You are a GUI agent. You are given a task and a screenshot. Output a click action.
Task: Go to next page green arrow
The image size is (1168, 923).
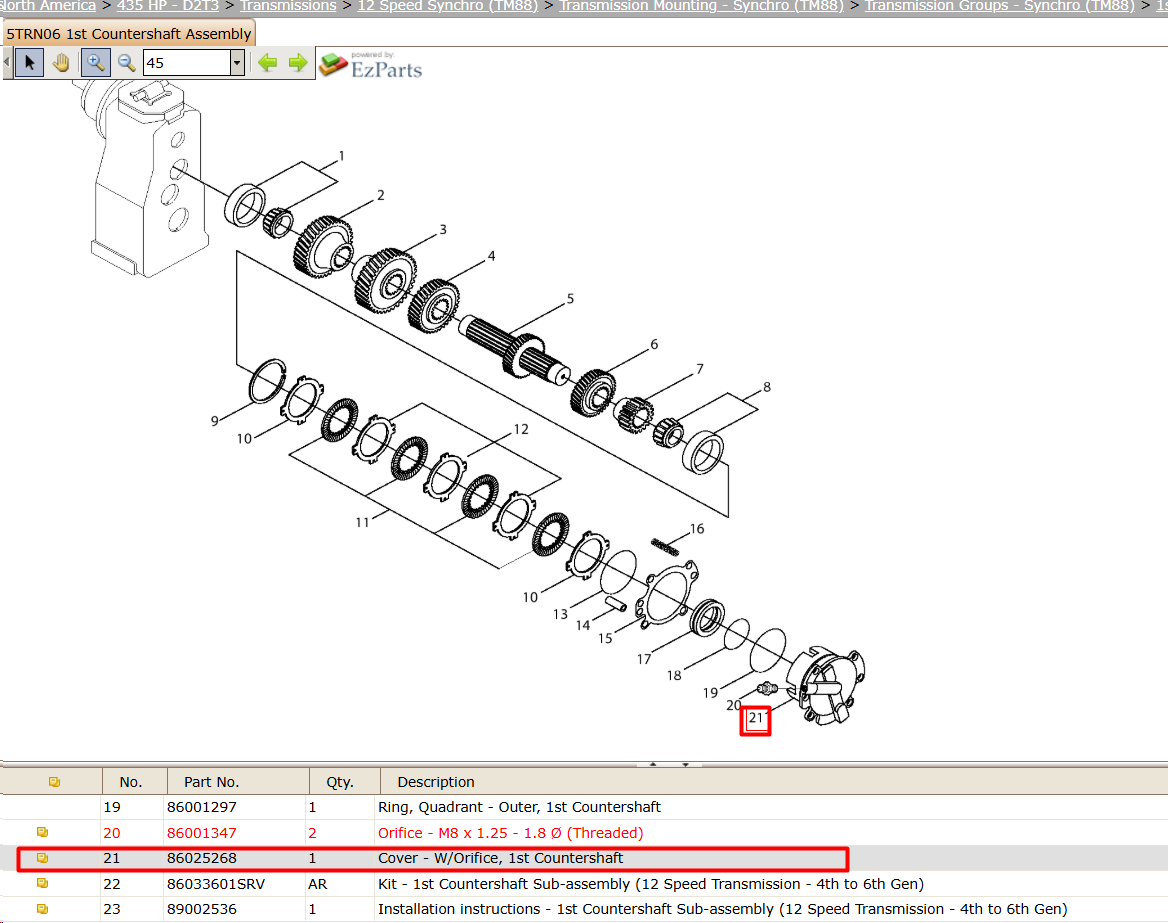tap(297, 63)
